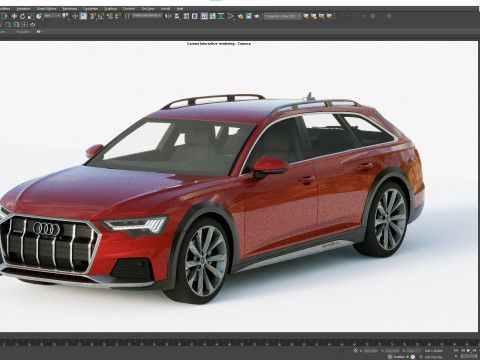Open the Civil View menu

point(148,9)
